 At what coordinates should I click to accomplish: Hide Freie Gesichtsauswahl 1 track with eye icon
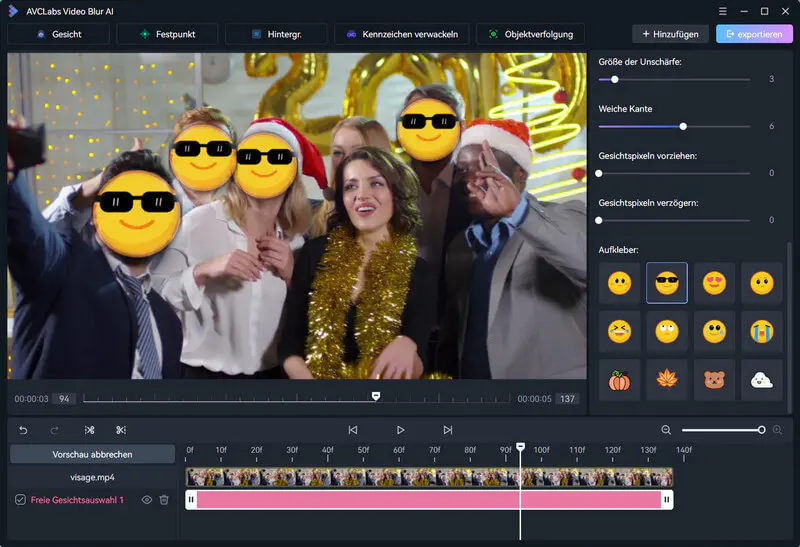tap(146, 500)
